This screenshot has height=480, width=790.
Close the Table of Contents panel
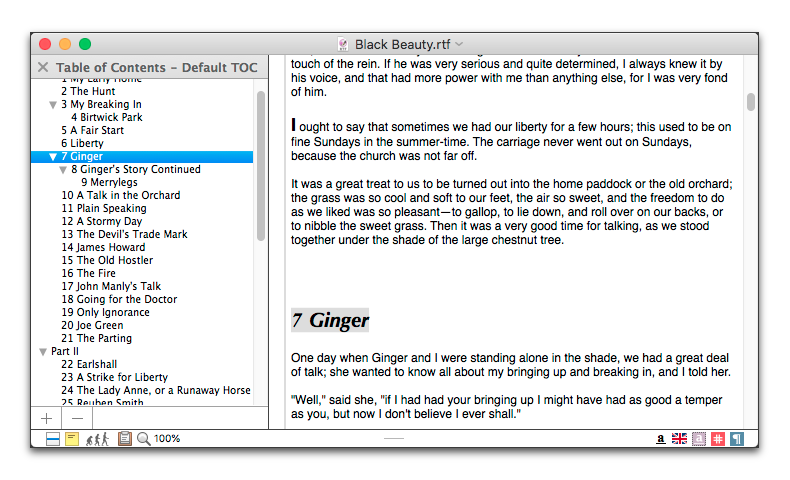[43, 67]
